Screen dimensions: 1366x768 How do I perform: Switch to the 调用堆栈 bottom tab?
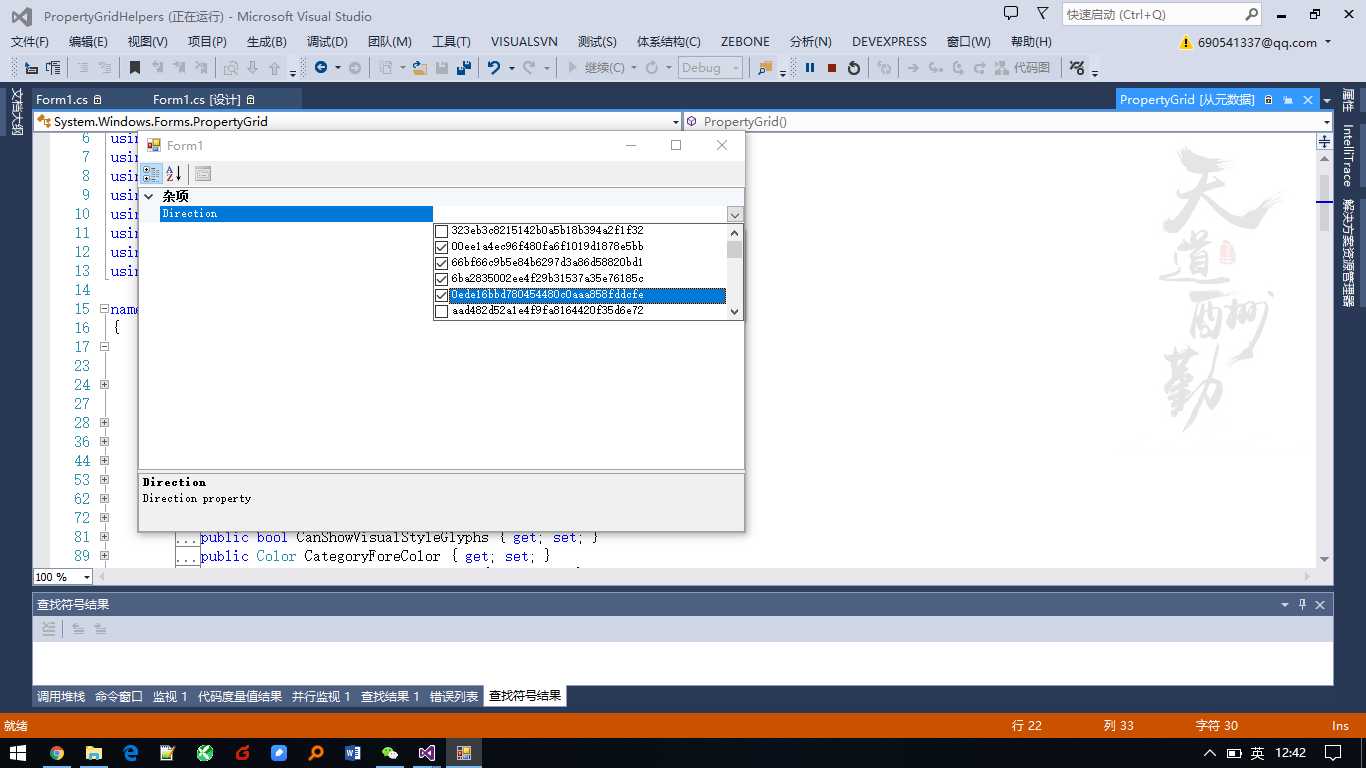[x=61, y=697]
